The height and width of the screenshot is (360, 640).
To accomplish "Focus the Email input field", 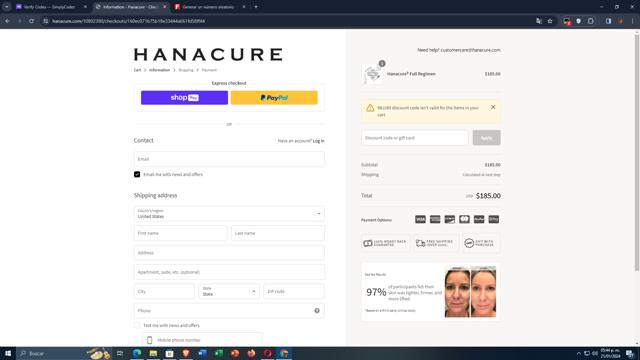I will [x=229, y=159].
